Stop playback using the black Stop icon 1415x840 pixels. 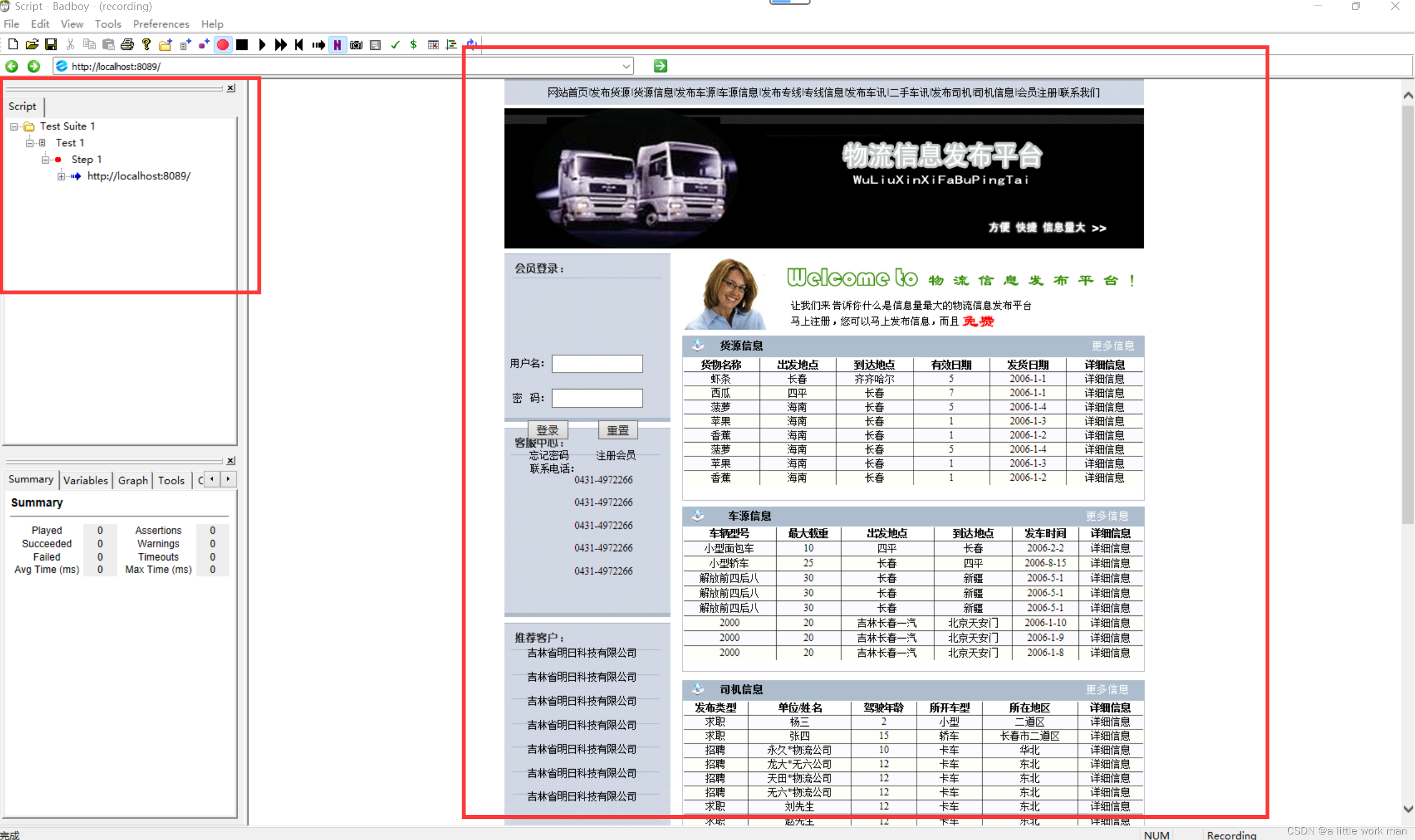[242, 45]
